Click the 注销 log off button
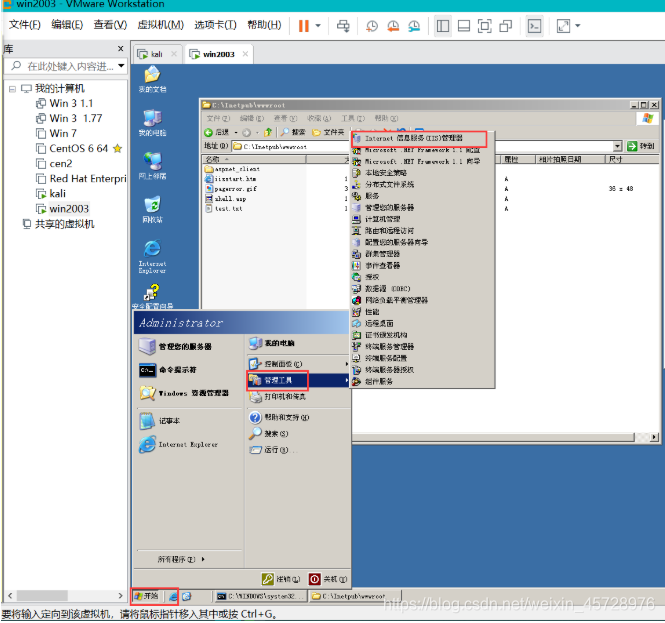This screenshot has width=665, height=623. click(x=281, y=579)
